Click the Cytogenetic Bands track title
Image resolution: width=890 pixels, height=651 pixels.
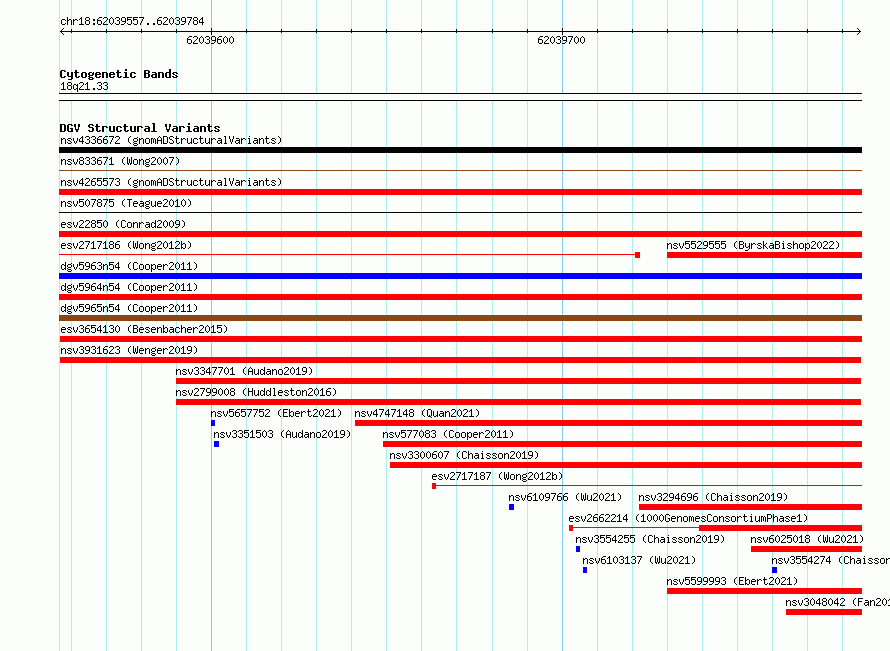(x=119, y=74)
